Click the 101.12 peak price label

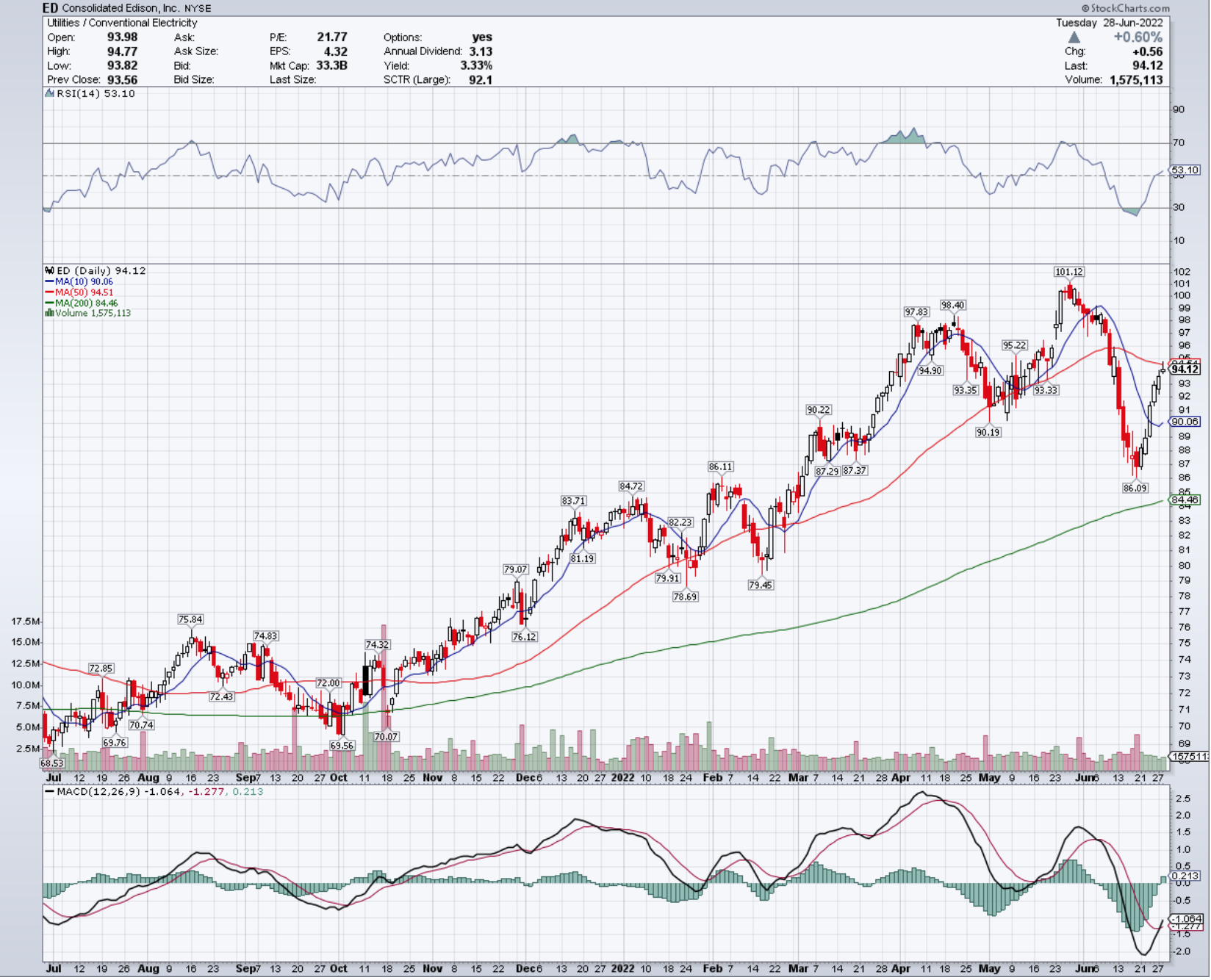click(x=1070, y=273)
